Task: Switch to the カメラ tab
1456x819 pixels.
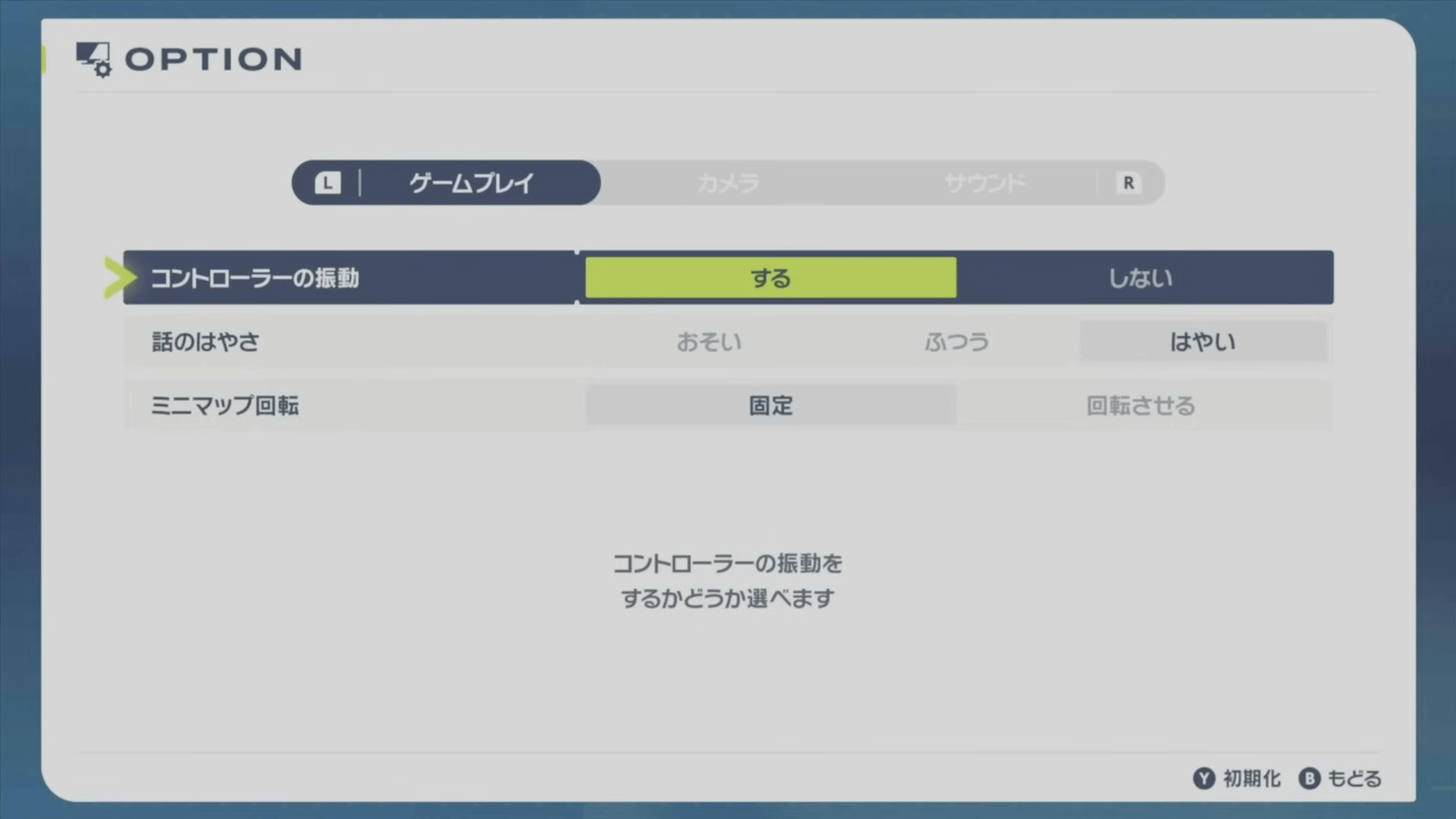Action: 728,183
